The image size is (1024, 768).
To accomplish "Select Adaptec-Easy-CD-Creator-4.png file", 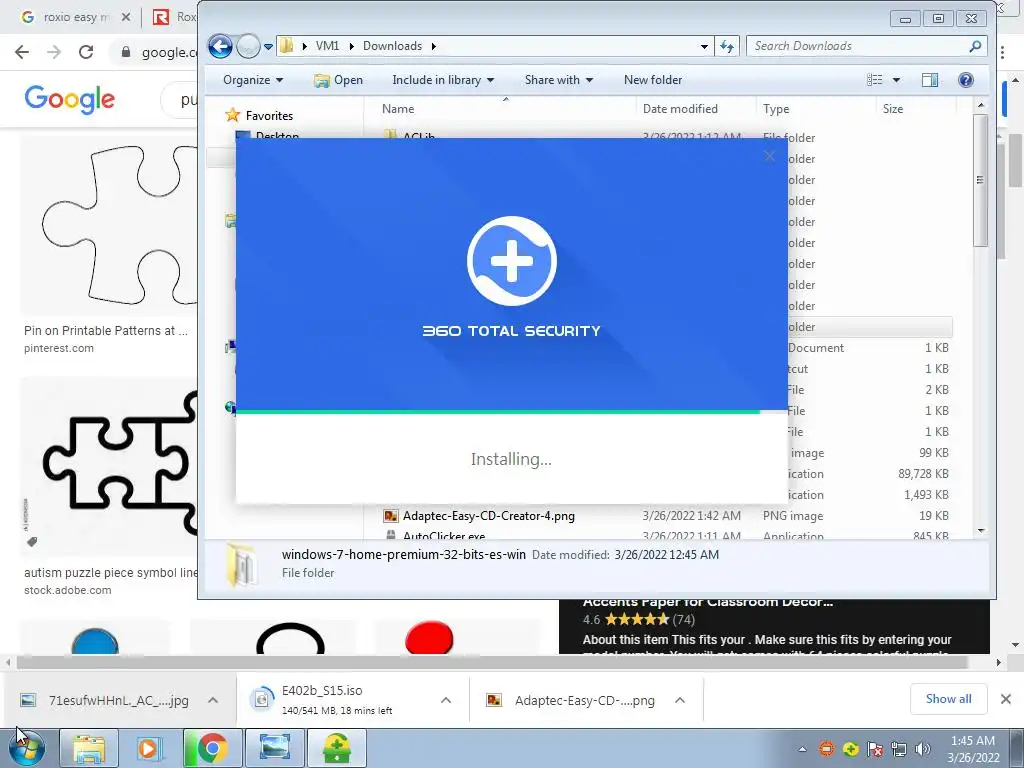I will point(488,516).
